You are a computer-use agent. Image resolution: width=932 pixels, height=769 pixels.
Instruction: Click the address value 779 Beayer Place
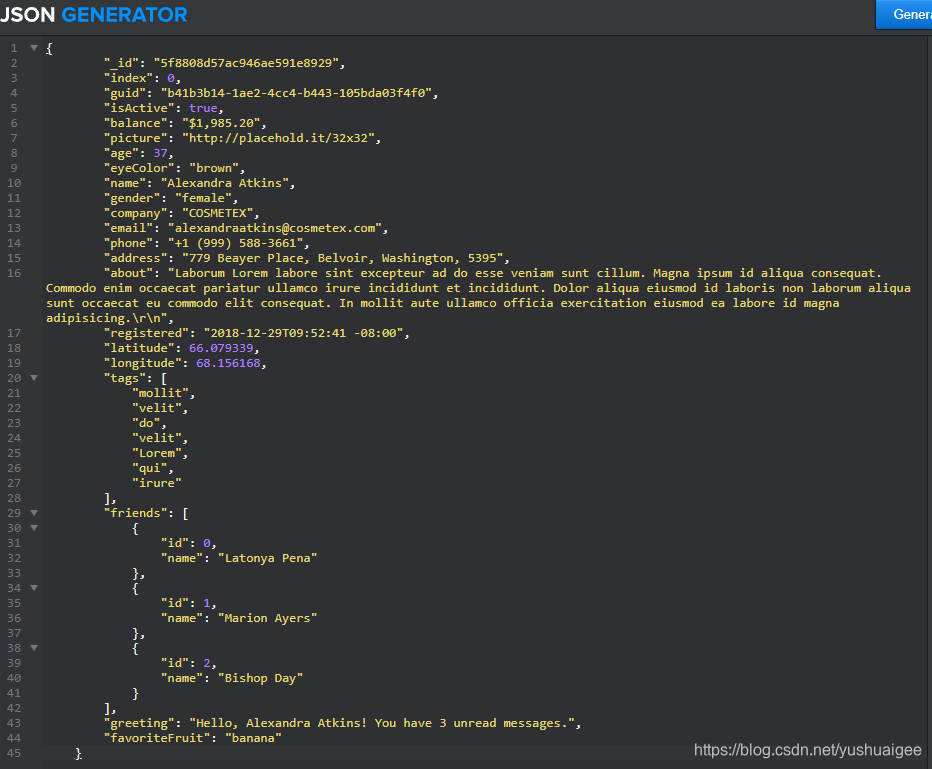245,258
